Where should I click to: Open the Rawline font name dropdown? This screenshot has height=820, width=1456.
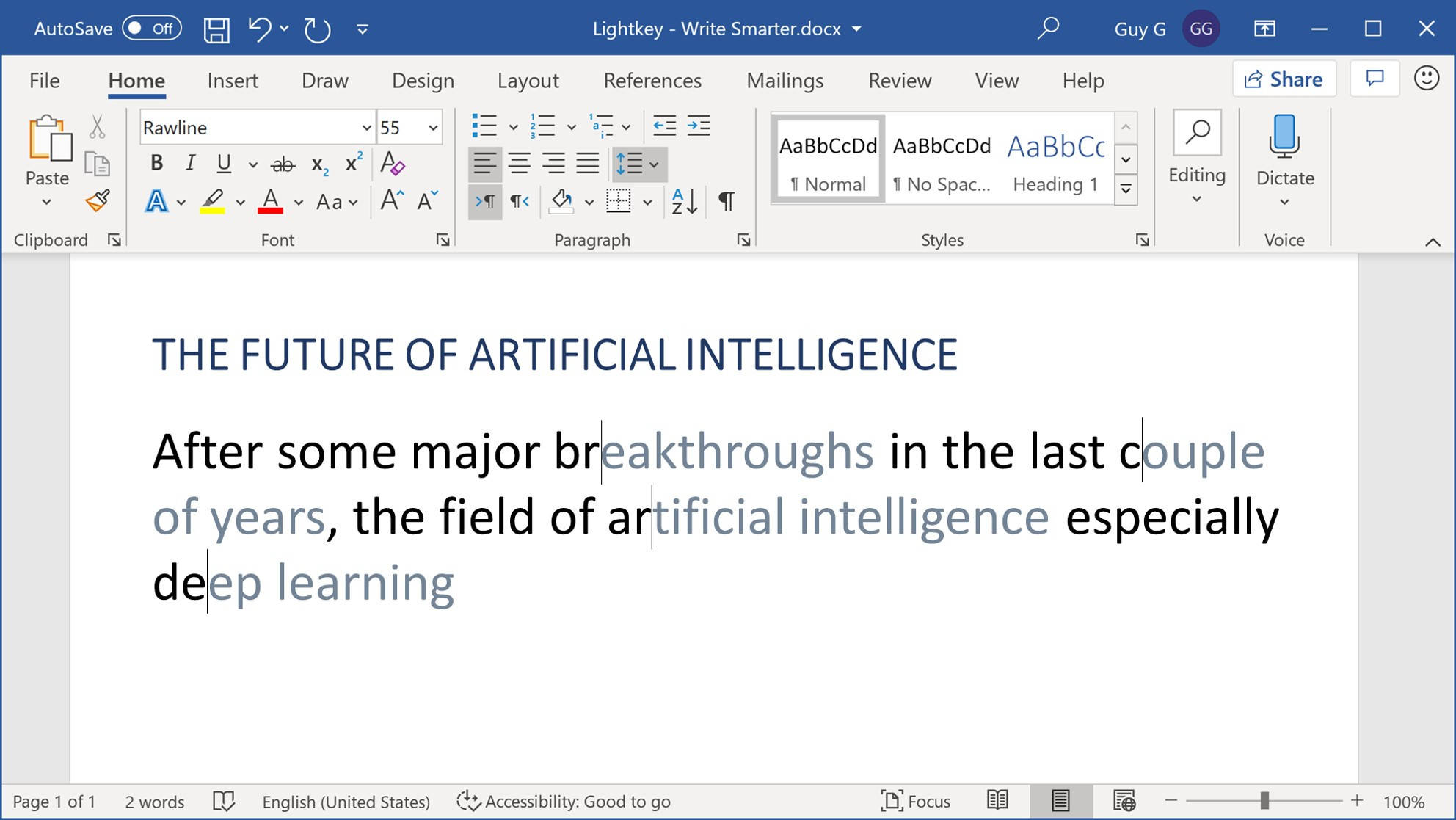pos(366,128)
